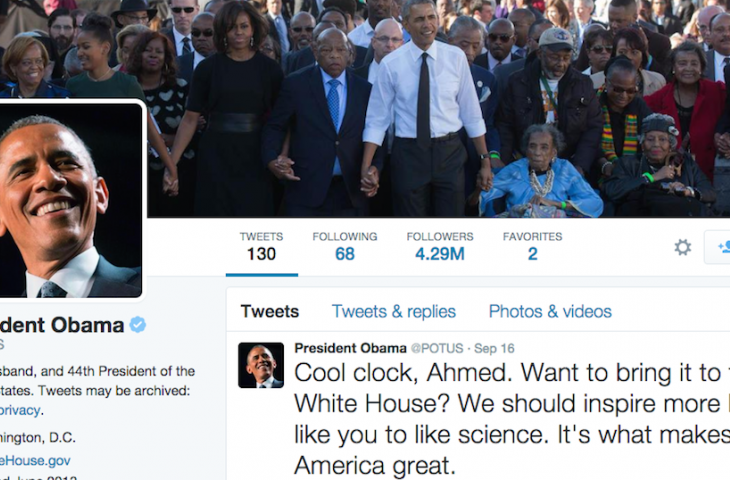This screenshot has height=480, width=730.
Task: Switch to Tweets & replies tab
Action: pos(393,311)
